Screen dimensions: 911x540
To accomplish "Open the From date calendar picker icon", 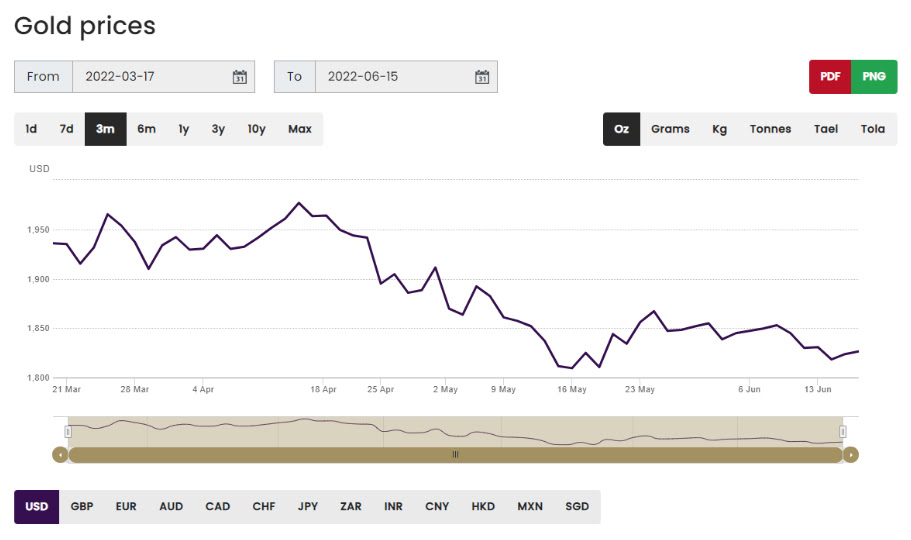I will click(239, 77).
